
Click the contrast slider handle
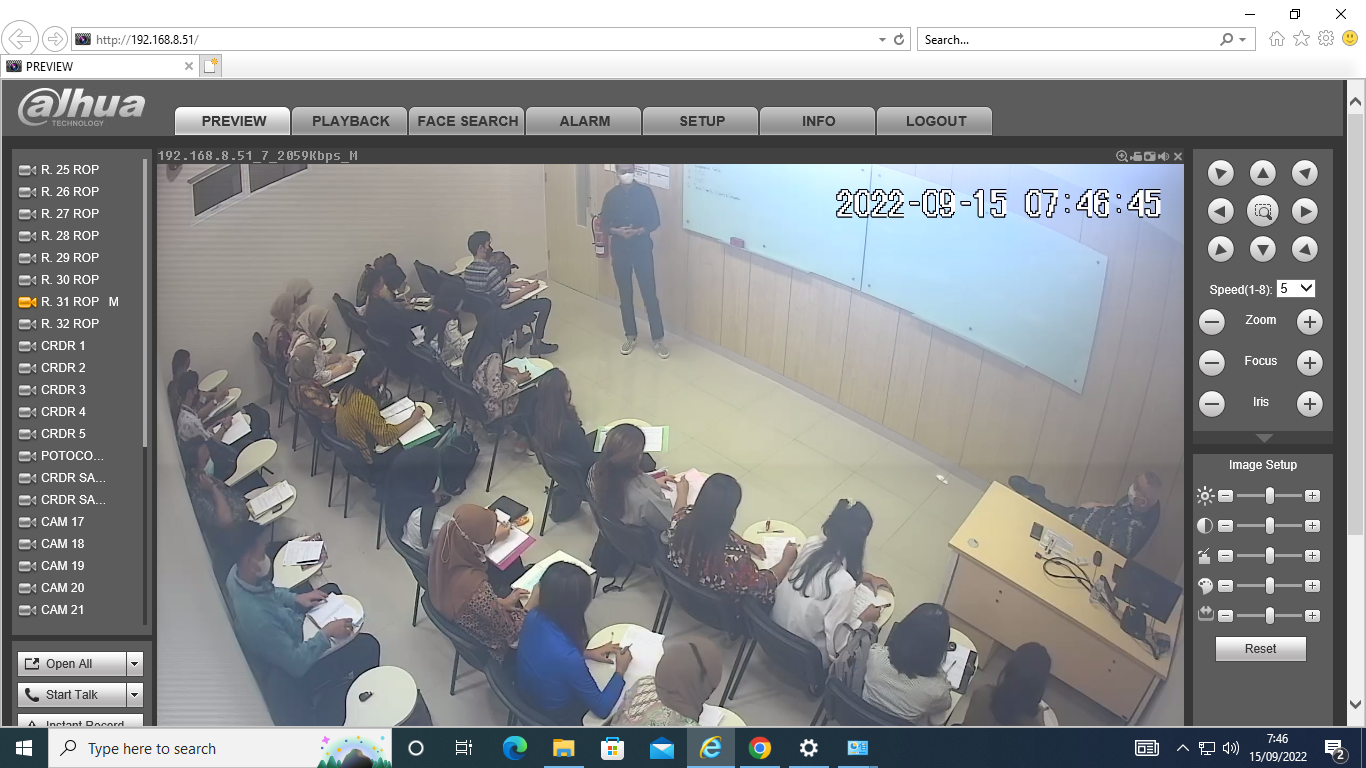[x=1270, y=526]
